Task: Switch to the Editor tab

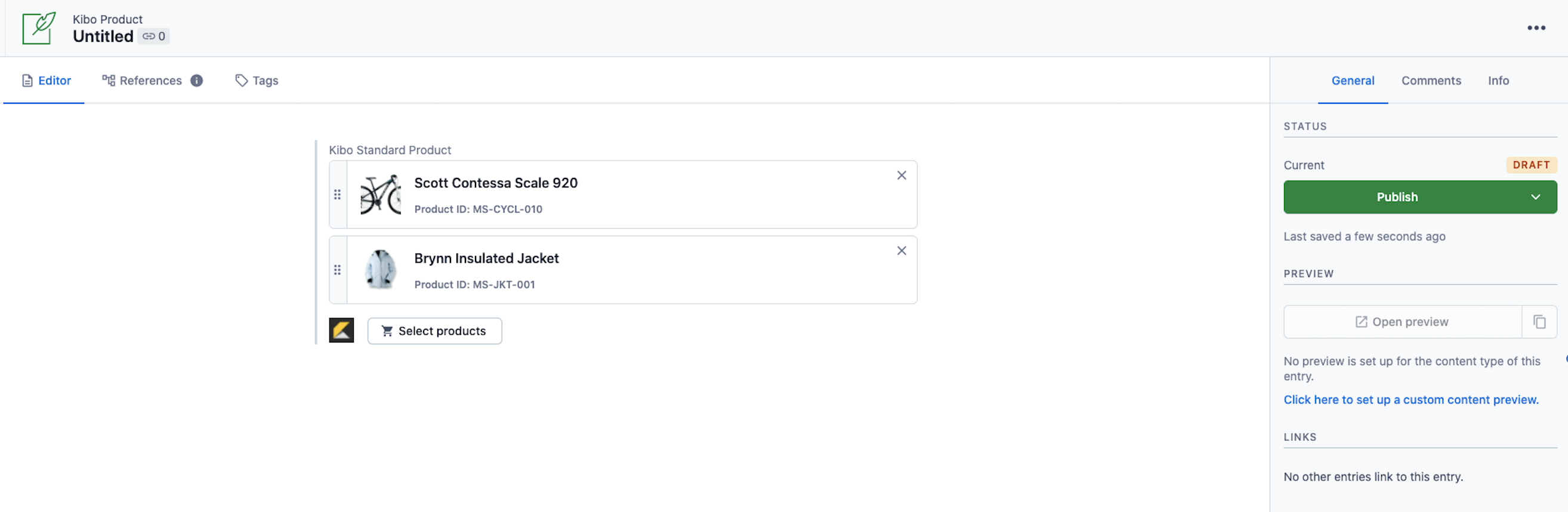Action: (47, 81)
